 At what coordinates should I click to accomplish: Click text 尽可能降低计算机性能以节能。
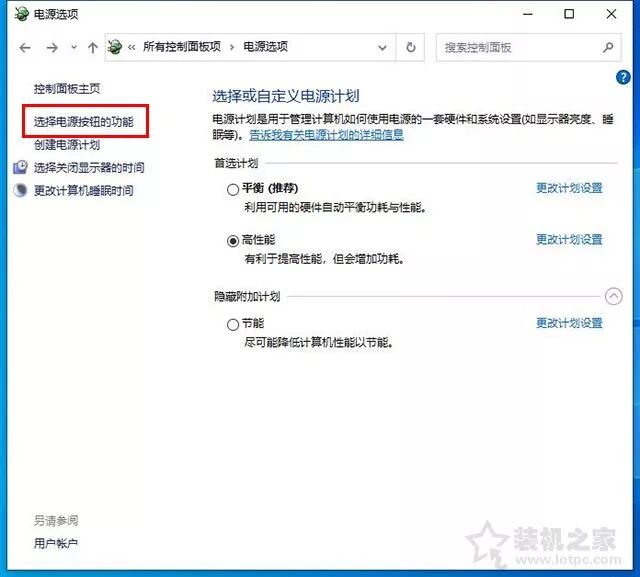click(x=319, y=342)
